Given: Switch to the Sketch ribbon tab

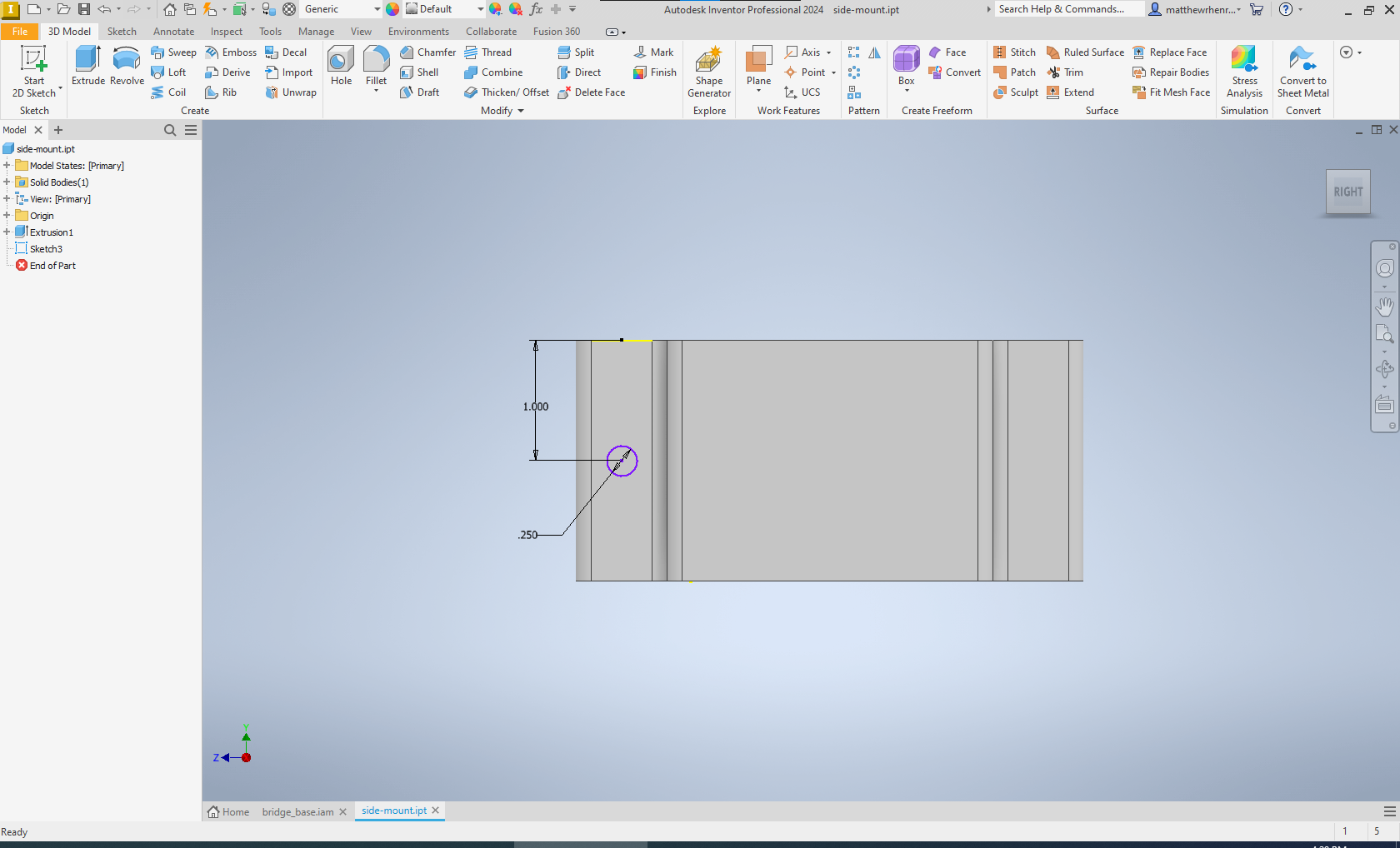Looking at the screenshot, I should [x=122, y=32].
